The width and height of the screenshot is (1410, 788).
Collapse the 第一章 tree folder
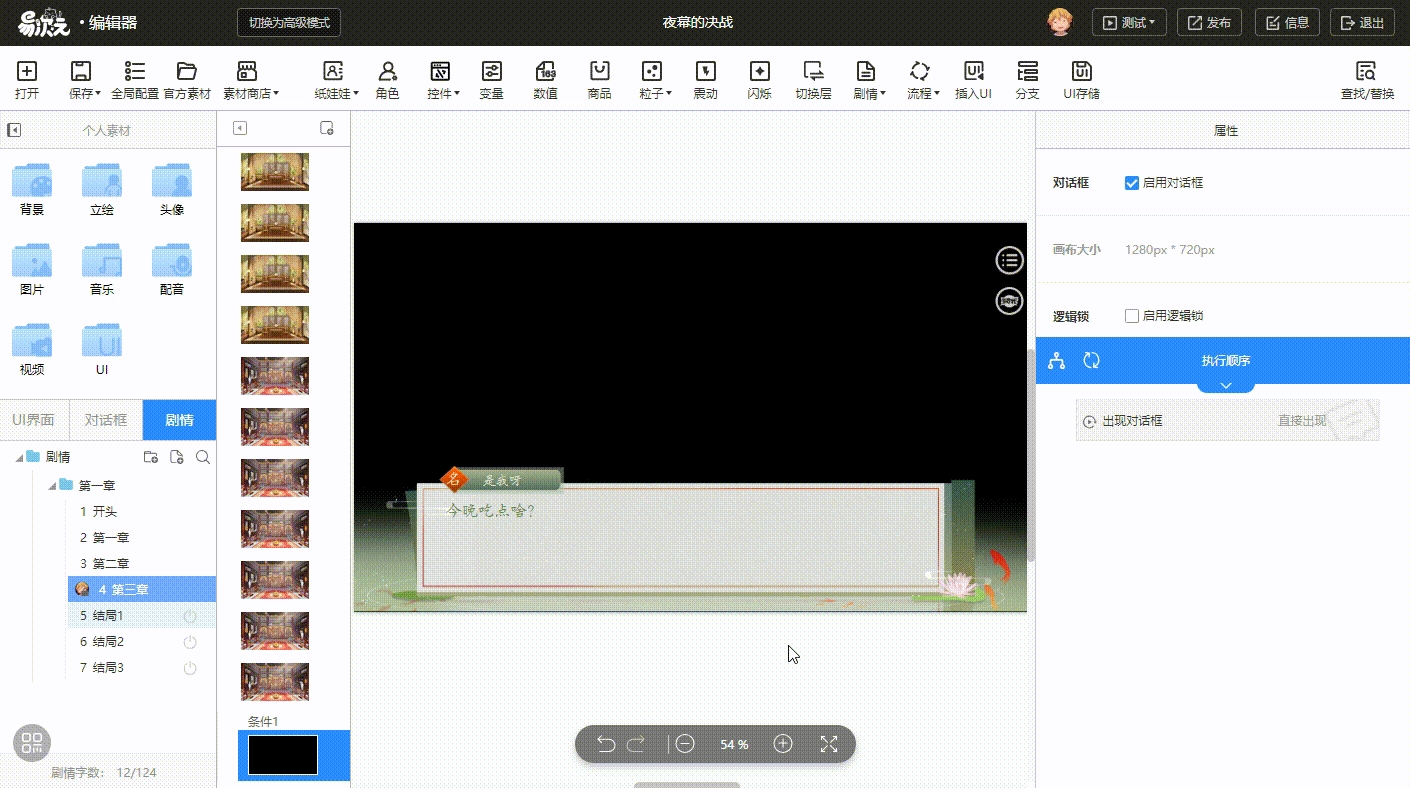(50, 486)
